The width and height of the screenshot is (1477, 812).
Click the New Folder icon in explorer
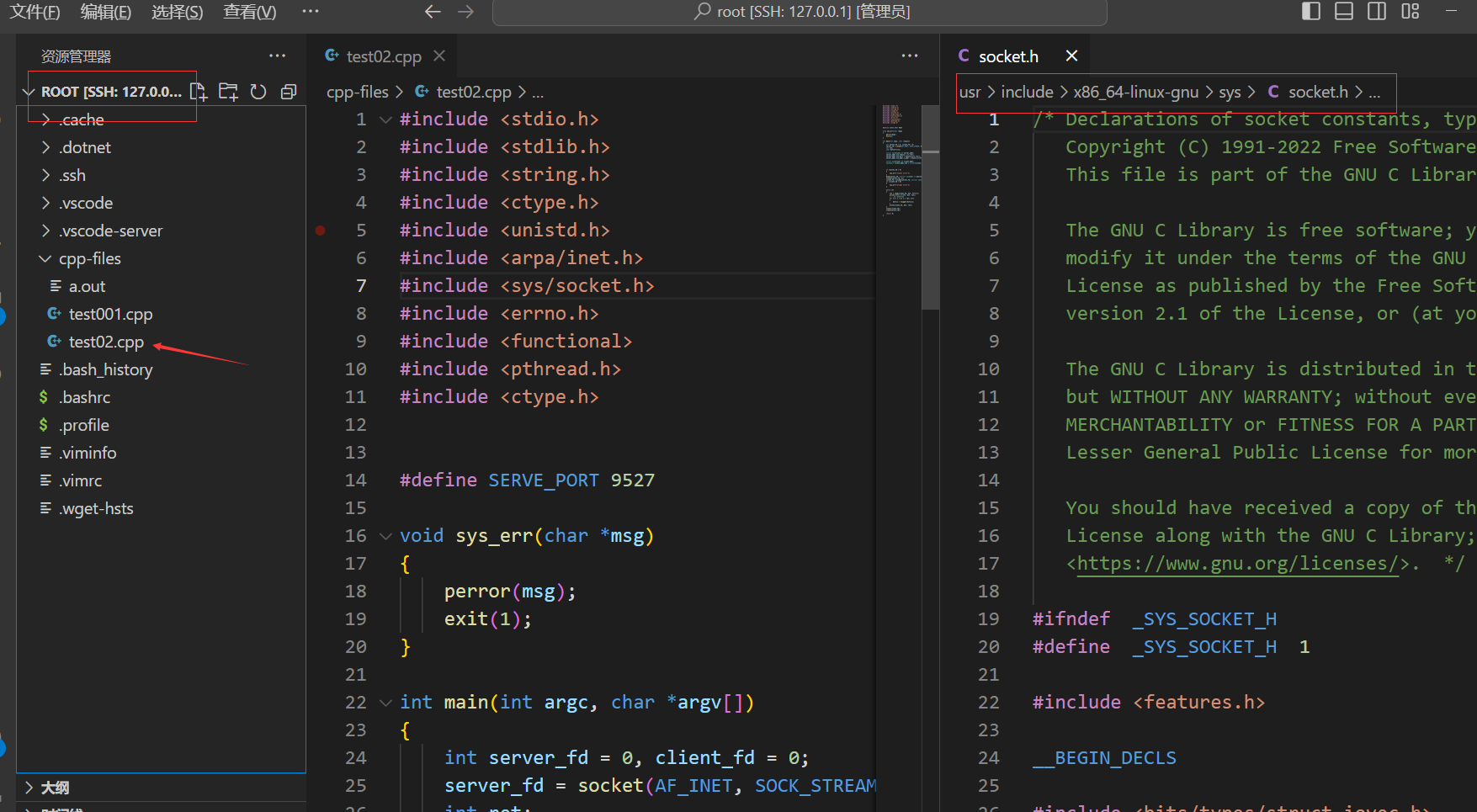pos(228,92)
